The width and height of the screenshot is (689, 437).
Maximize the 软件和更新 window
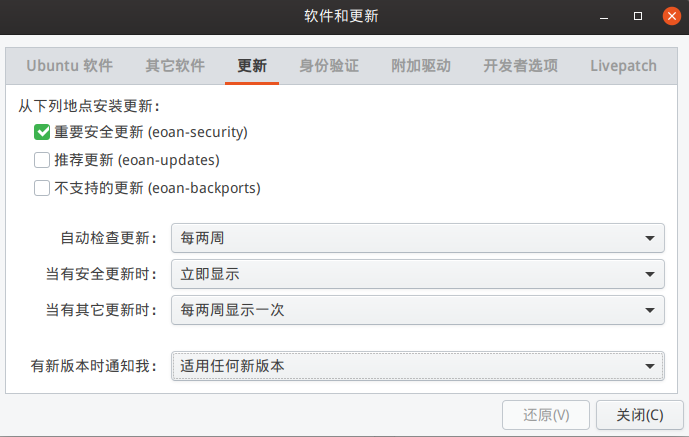pyautogui.click(x=638, y=17)
